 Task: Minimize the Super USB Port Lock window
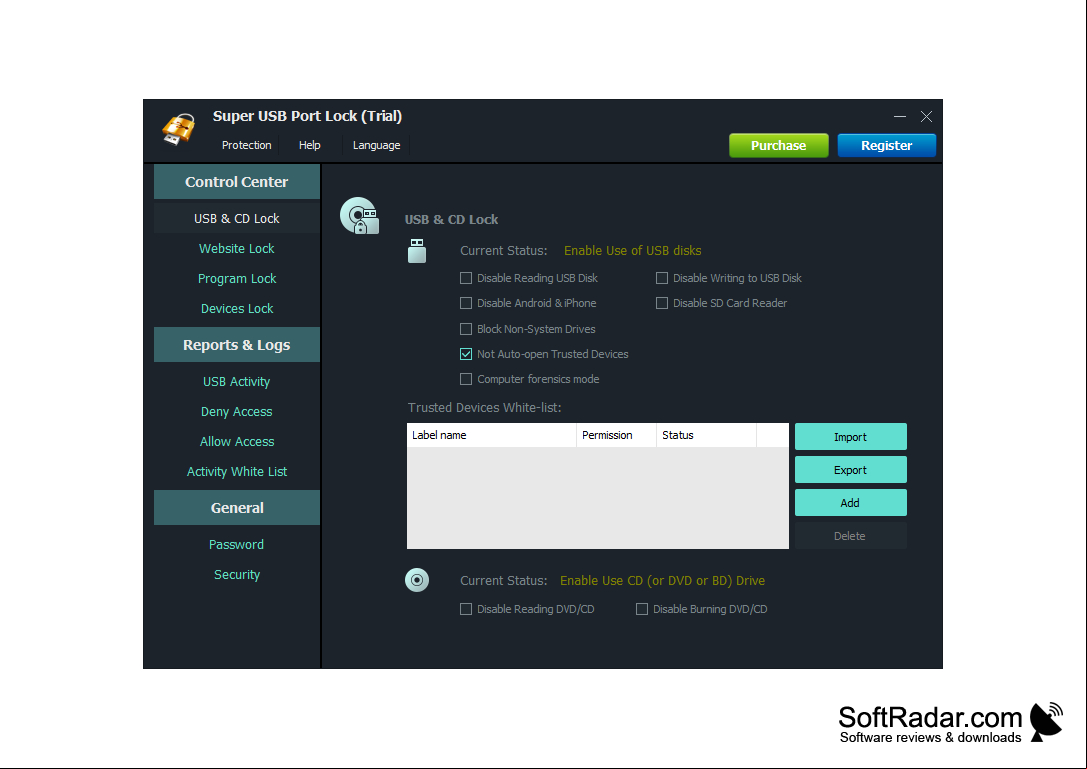(x=900, y=116)
